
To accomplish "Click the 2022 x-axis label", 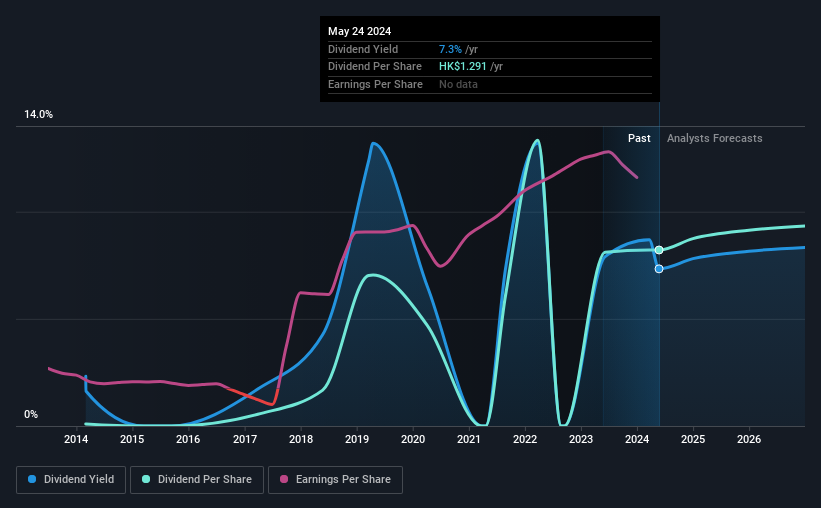I will coord(525,439).
